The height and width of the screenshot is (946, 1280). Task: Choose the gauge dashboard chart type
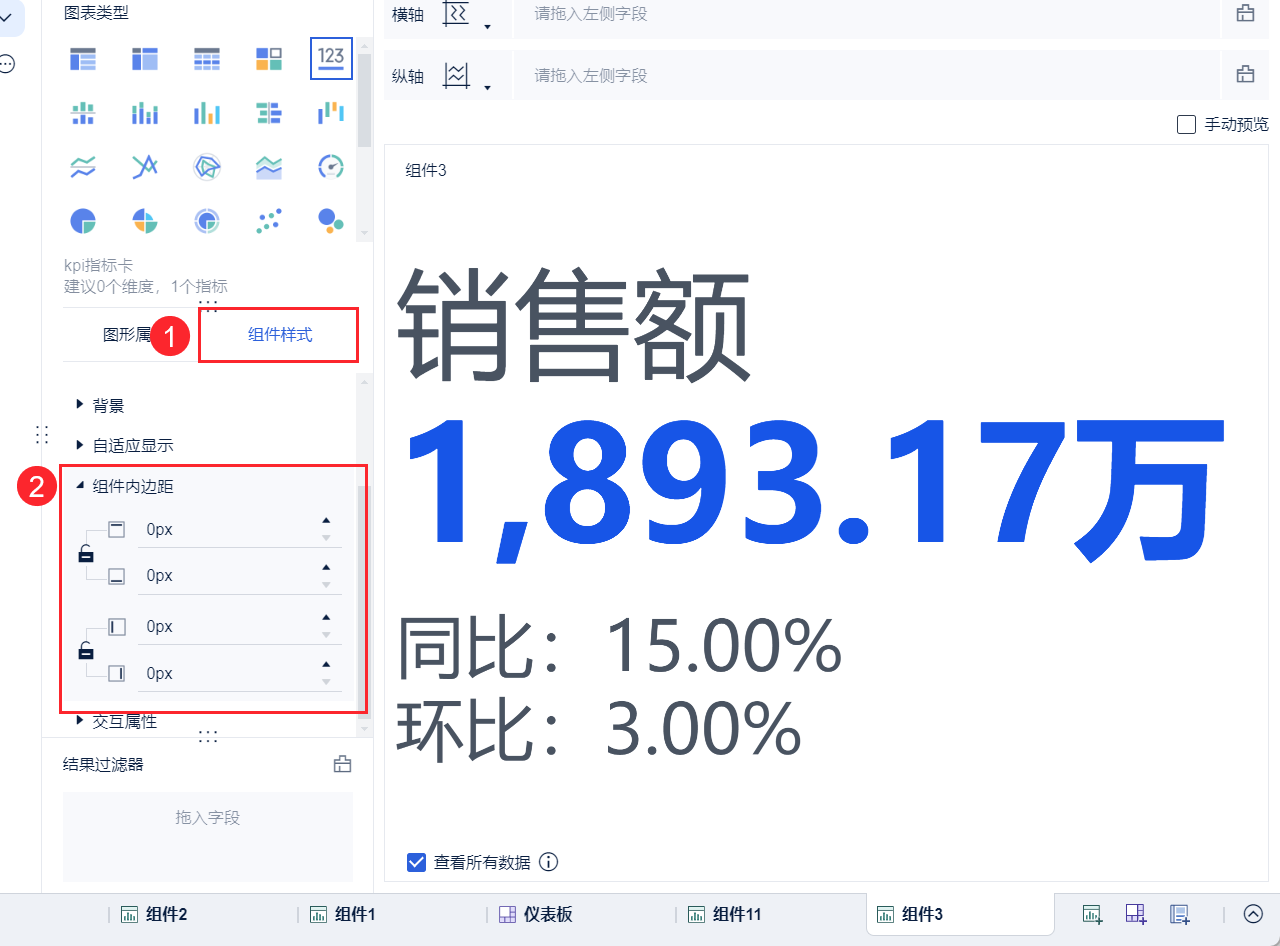[x=331, y=167]
